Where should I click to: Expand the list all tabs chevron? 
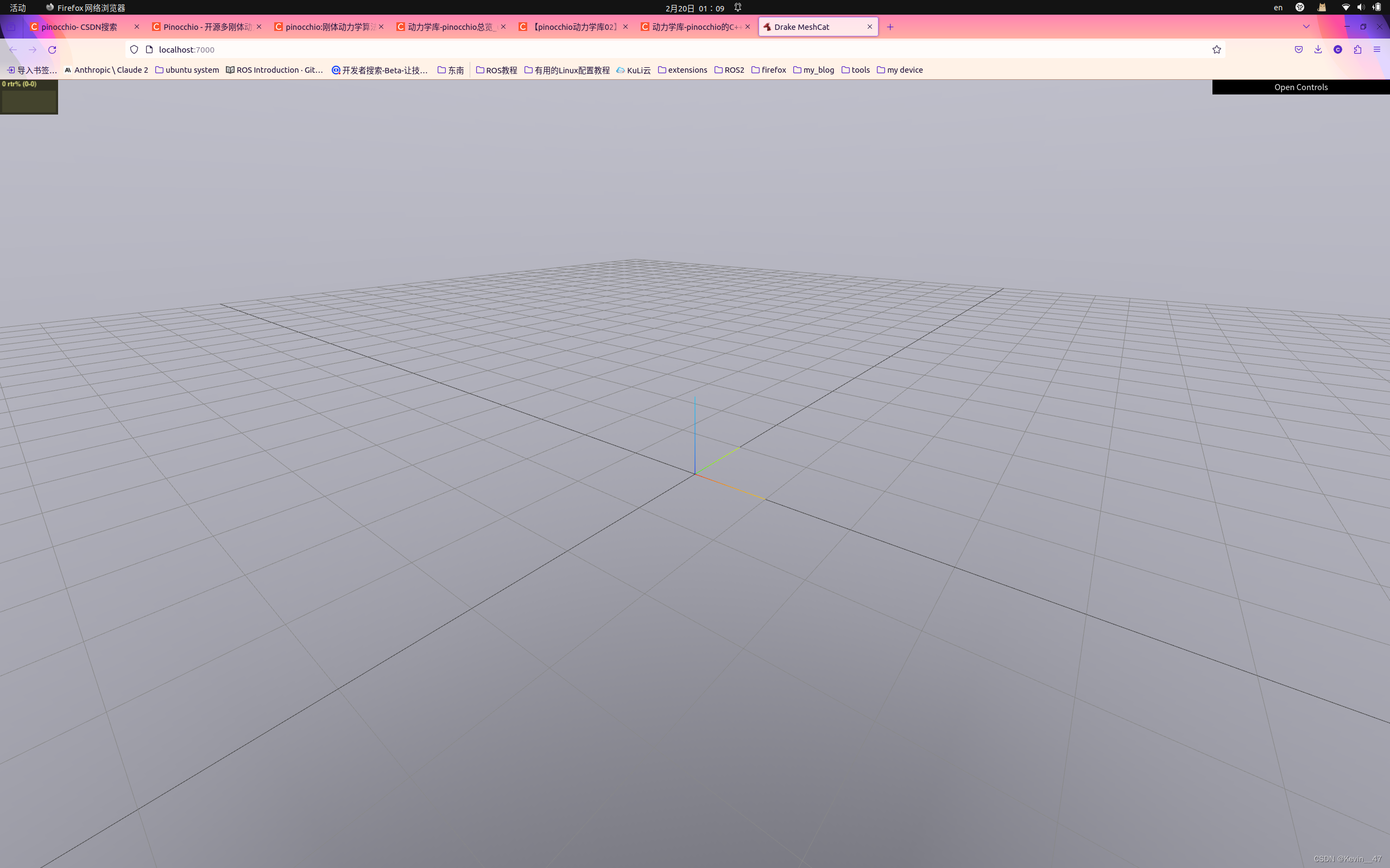point(1306,27)
